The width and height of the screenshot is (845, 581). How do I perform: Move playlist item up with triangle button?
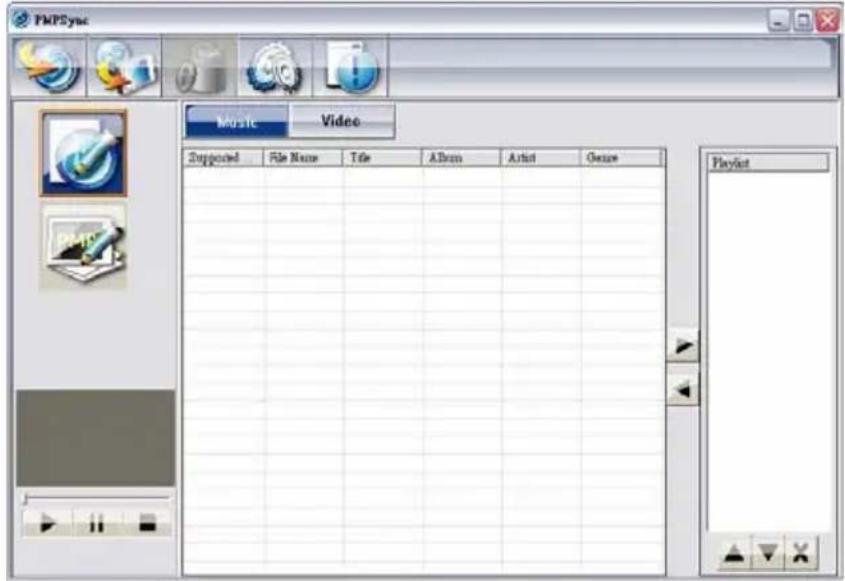pos(735,553)
